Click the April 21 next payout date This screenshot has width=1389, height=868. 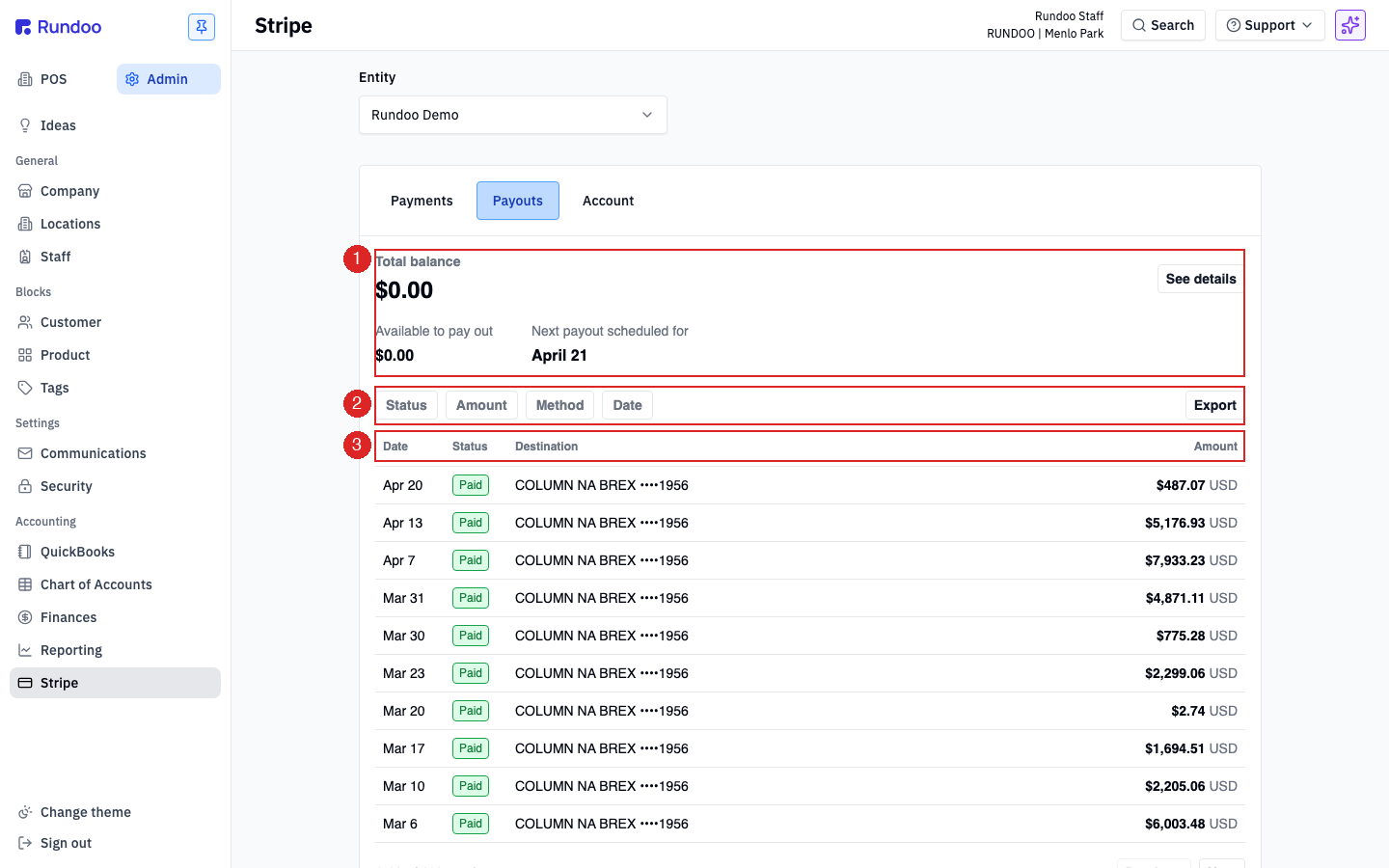559,355
